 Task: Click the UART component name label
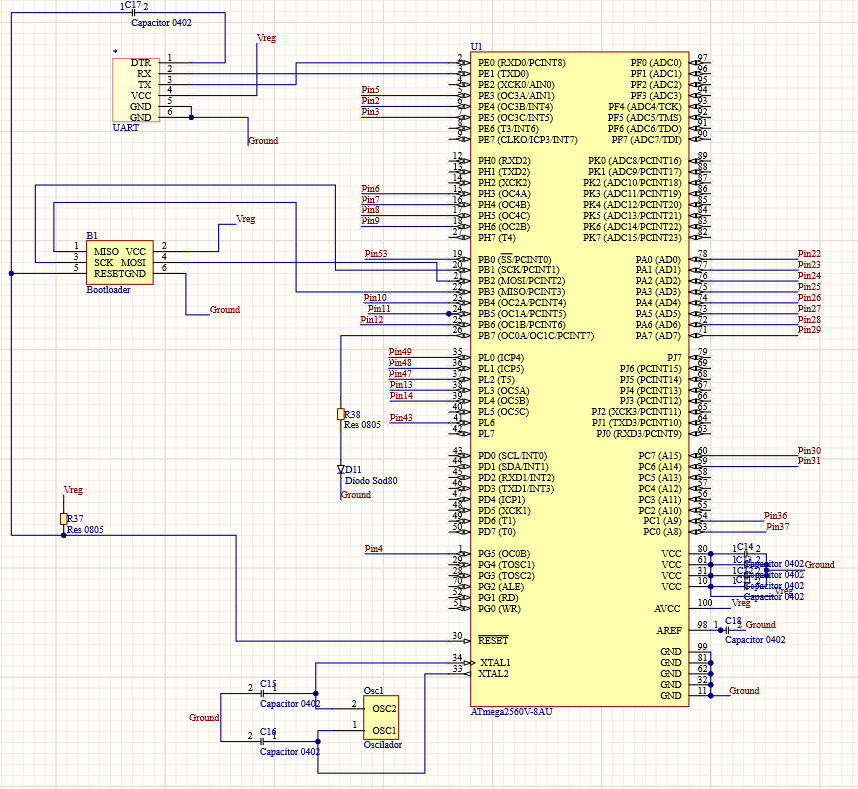125,127
